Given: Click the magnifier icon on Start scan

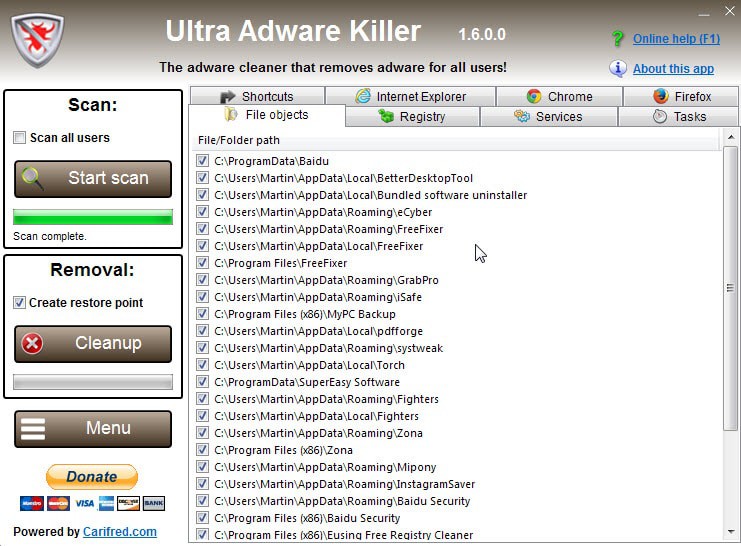Looking at the screenshot, I should click(32, 178).
